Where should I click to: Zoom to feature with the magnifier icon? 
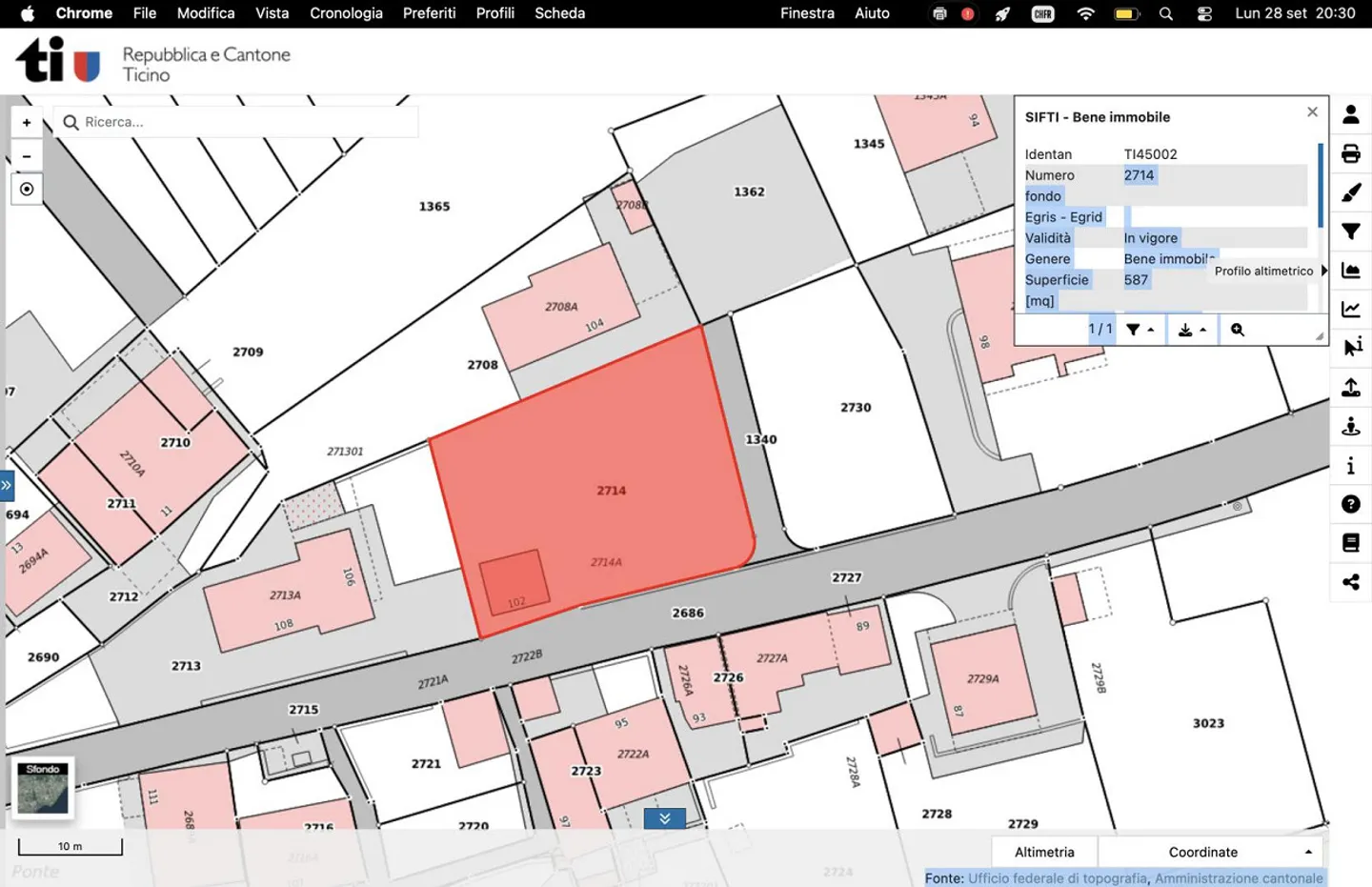pyautogui.click(x=1237, y=330)
